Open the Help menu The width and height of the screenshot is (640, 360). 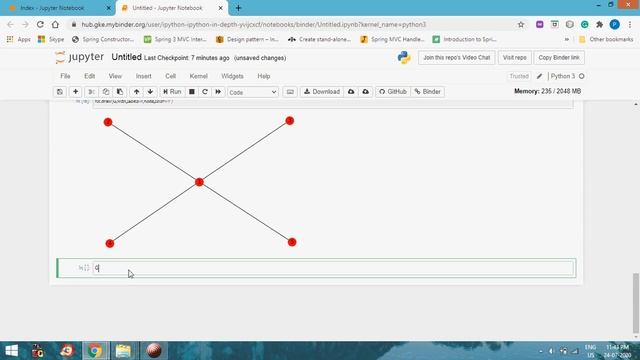pos(264,76)
